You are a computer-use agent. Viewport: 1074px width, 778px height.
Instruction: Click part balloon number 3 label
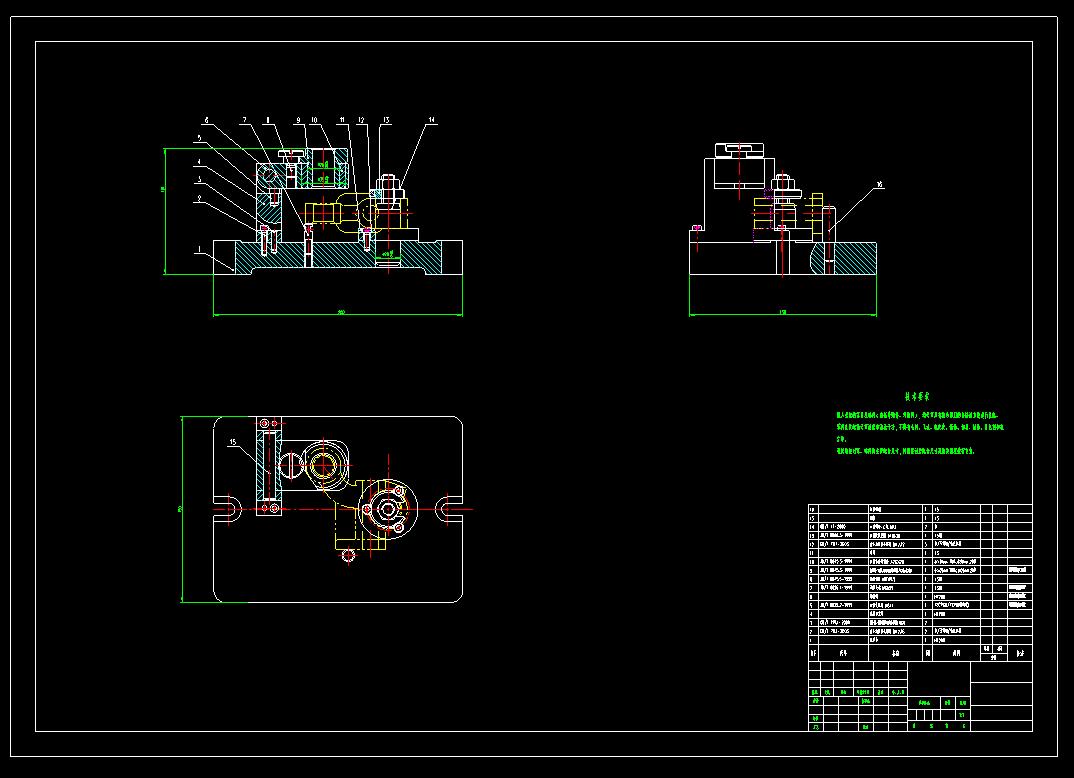pyautogui.click(x=199, y=179)
